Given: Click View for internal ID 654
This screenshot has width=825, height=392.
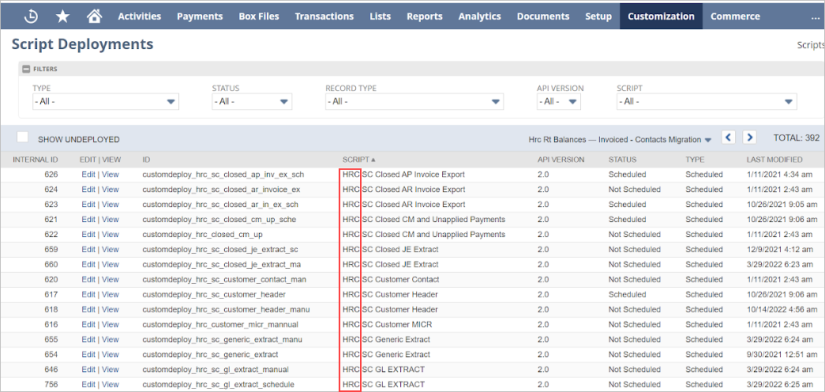Looking at the screenshot, I should pos(110,354).
